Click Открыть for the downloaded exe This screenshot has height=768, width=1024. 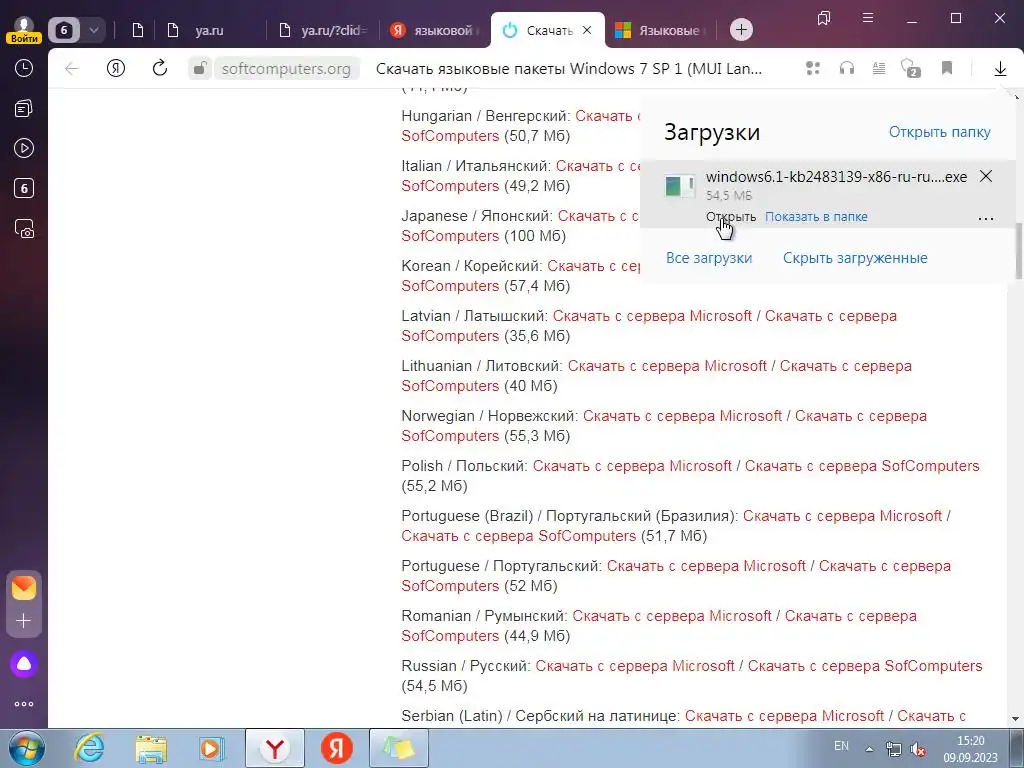[731, 217]
